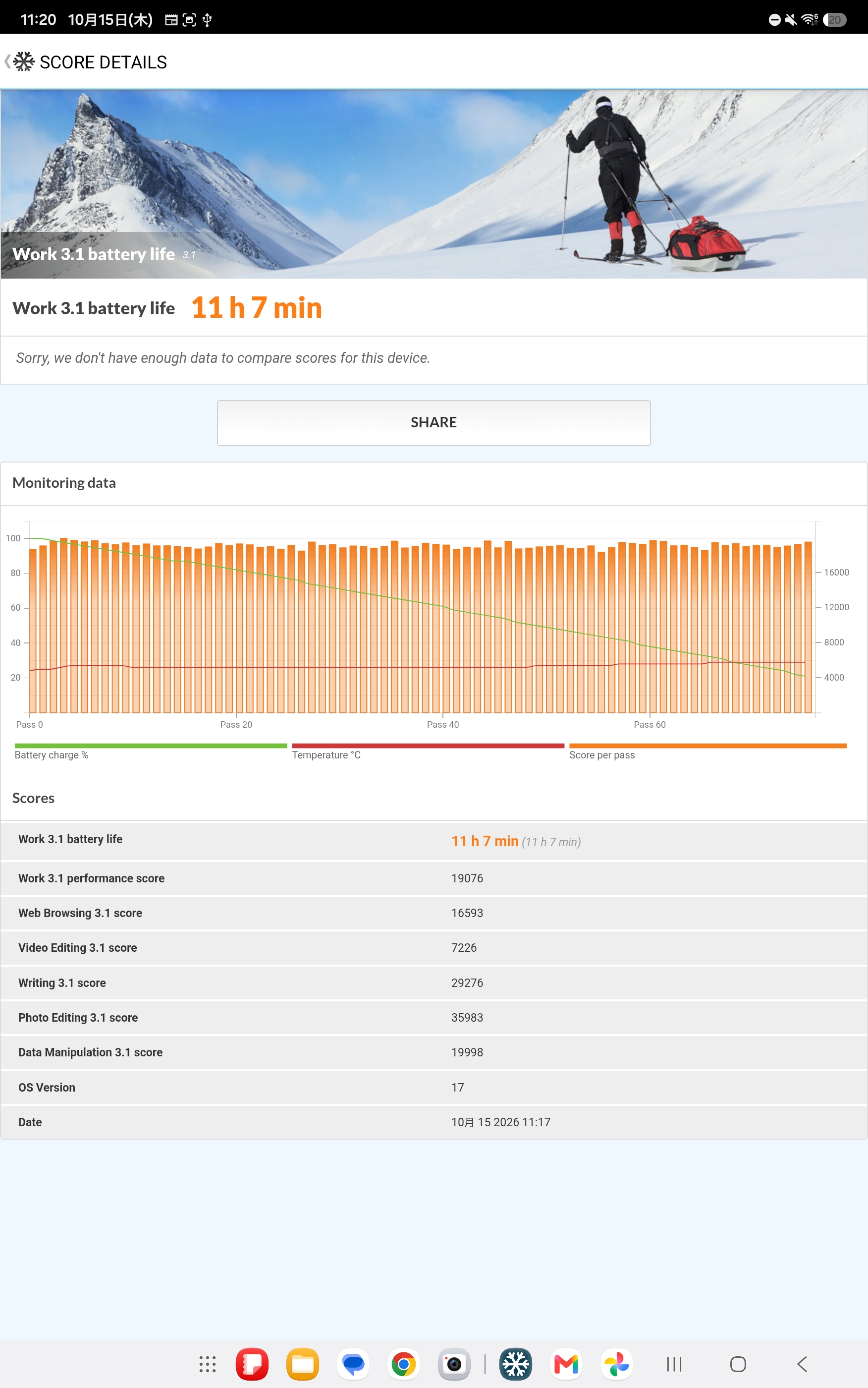
Task: Select Photo Editing 3.1 score row
Action: 434,1018
